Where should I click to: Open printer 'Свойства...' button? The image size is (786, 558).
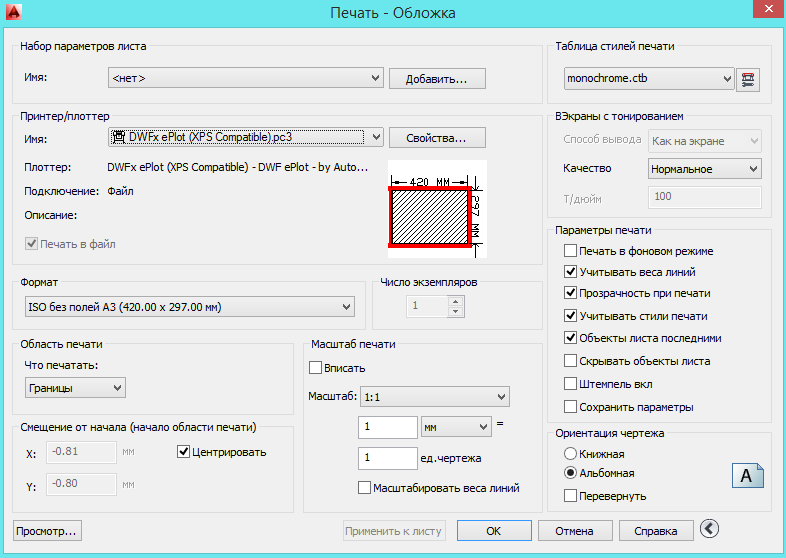point(437,138)
